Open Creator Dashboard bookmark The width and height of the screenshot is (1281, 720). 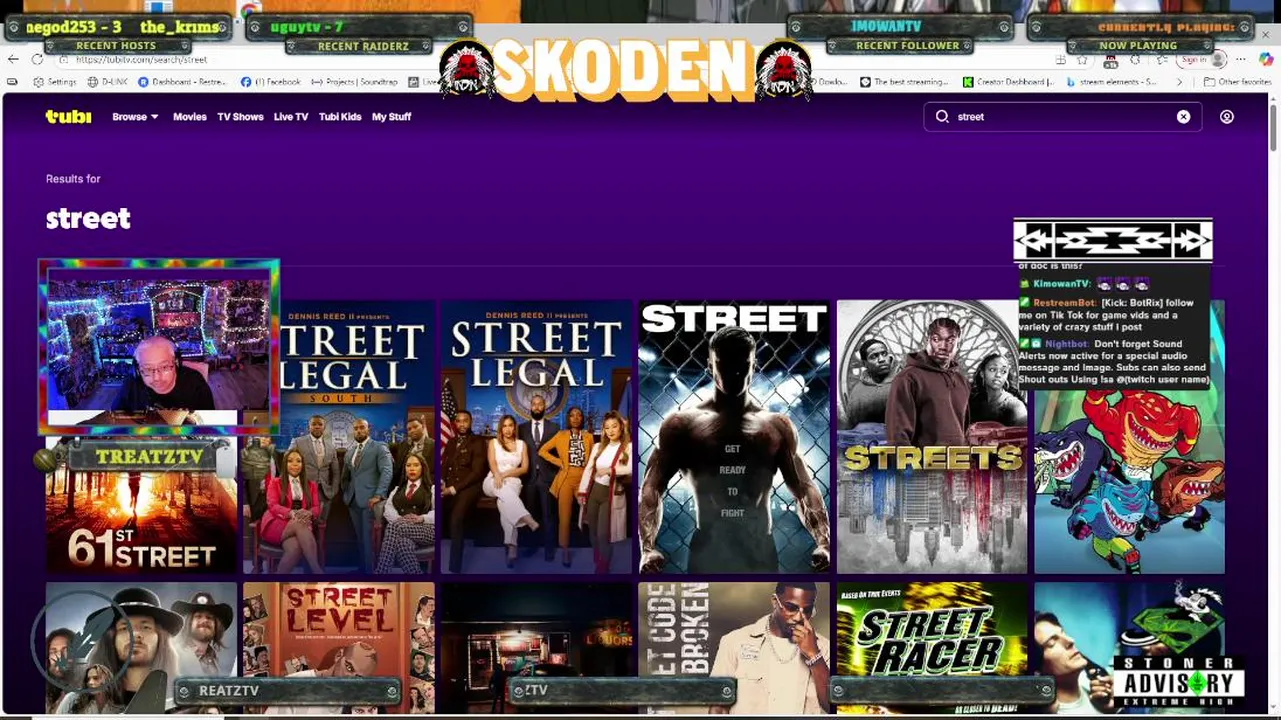pyautogui.click(x=1008, y=82)
